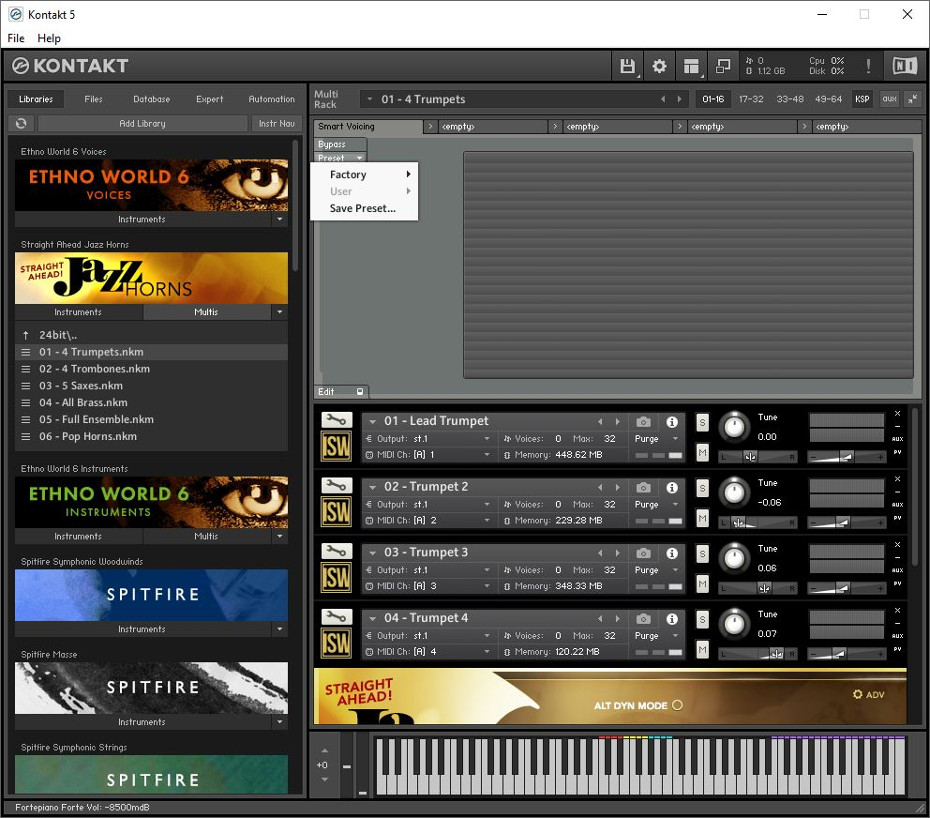The height and width of the screenshot is (818, 930).
Task: Open Trumpet 4 instrument name dropdown
Action: pyautogui.click(x=372, y=618)
